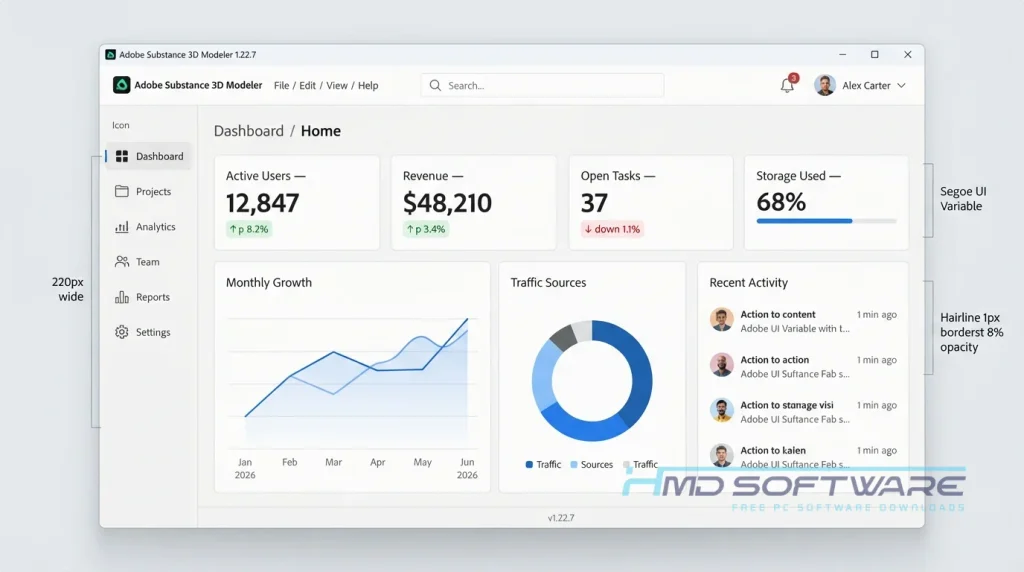Image resolution: width=1024 pixels, height=572 pixels.
Task: Click the up 8.2% badge
Action: point(249,229)
